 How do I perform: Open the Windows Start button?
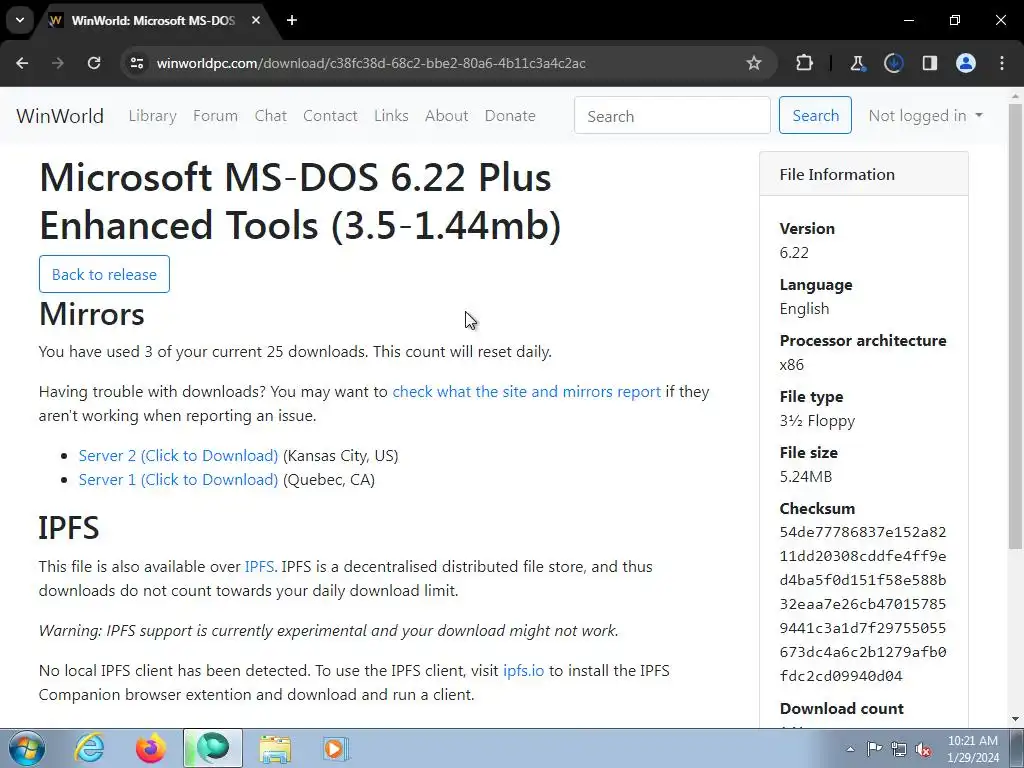[x=27, y=748]
